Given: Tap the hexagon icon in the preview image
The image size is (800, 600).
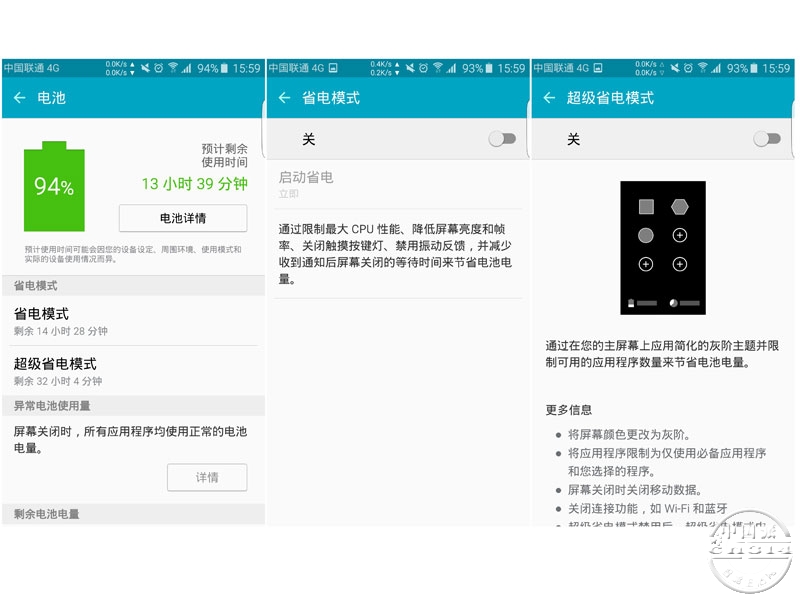Looking at the screenshot, I should (680, 207).
